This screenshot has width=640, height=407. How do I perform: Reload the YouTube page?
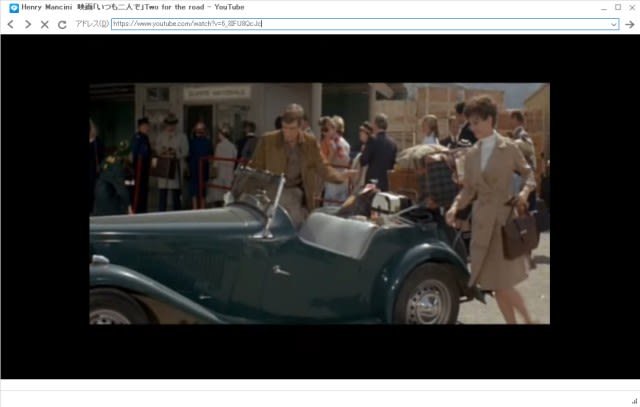coord(62,24)
